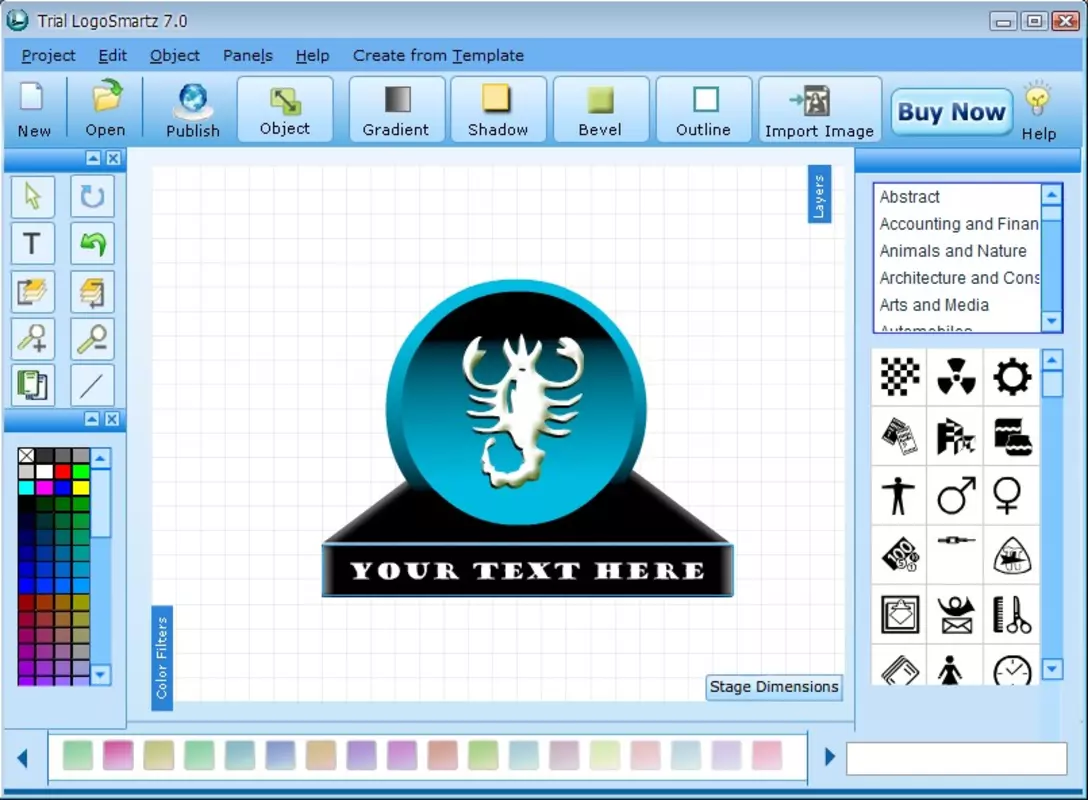This screenshot has height=800, width=1088.
Task: Click the Stage Dimensions button
Action: point(774,687)
